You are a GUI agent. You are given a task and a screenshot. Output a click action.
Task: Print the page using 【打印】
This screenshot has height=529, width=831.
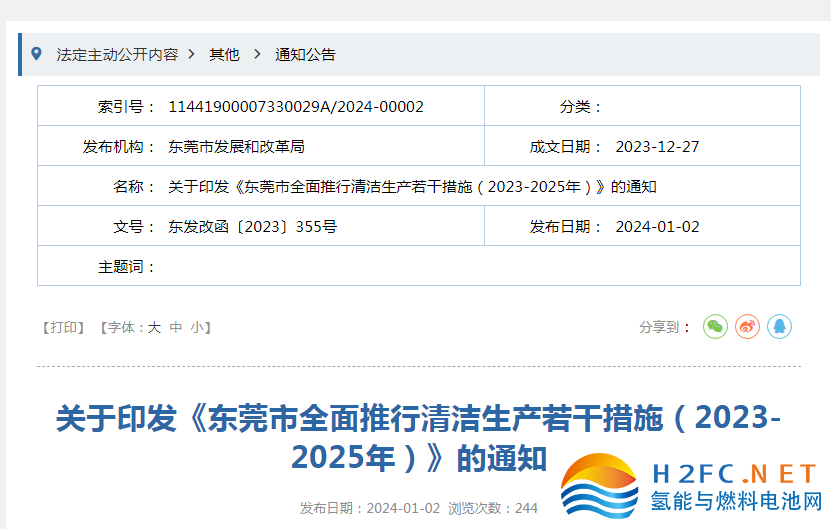(x=64, y=327)
